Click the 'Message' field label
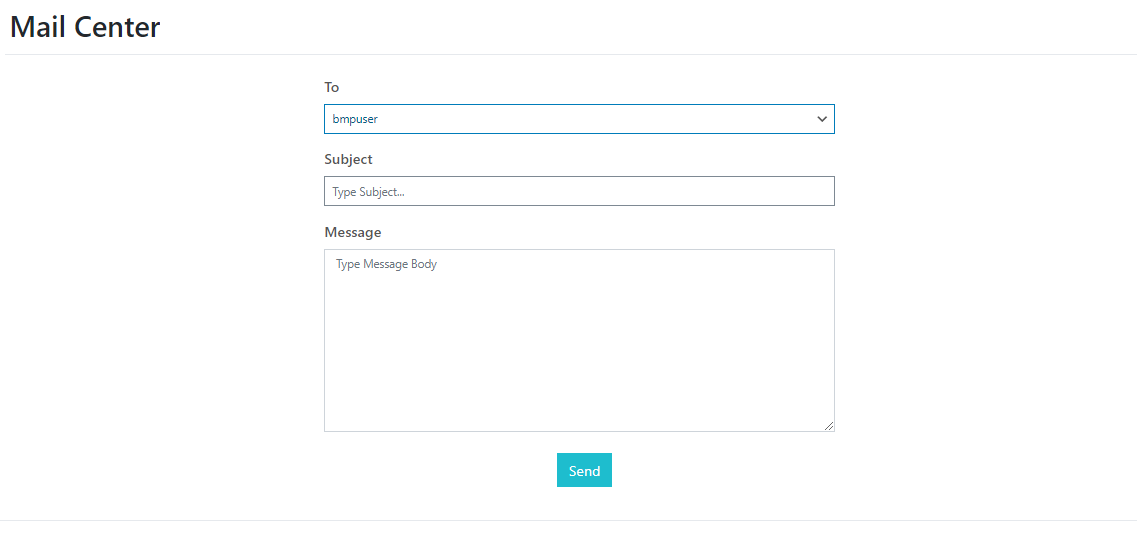The height and width of the screenshot is (538, 1137). click(353, 232)
